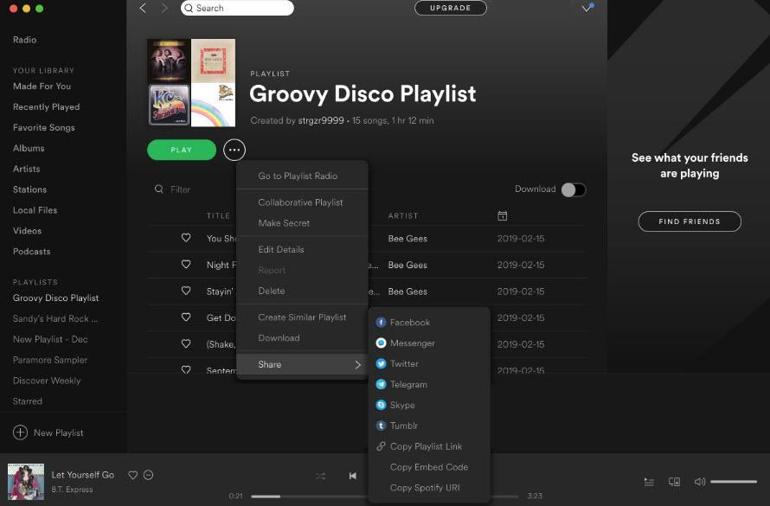Select Paramore Sampler playlist
This screenshot has height=506, width=770.
point(50,360)
